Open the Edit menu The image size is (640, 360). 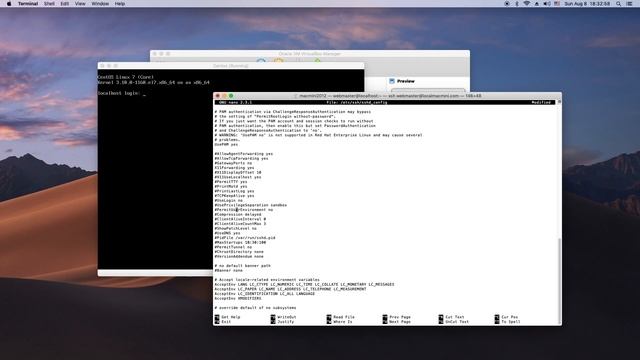pos(64,4)
